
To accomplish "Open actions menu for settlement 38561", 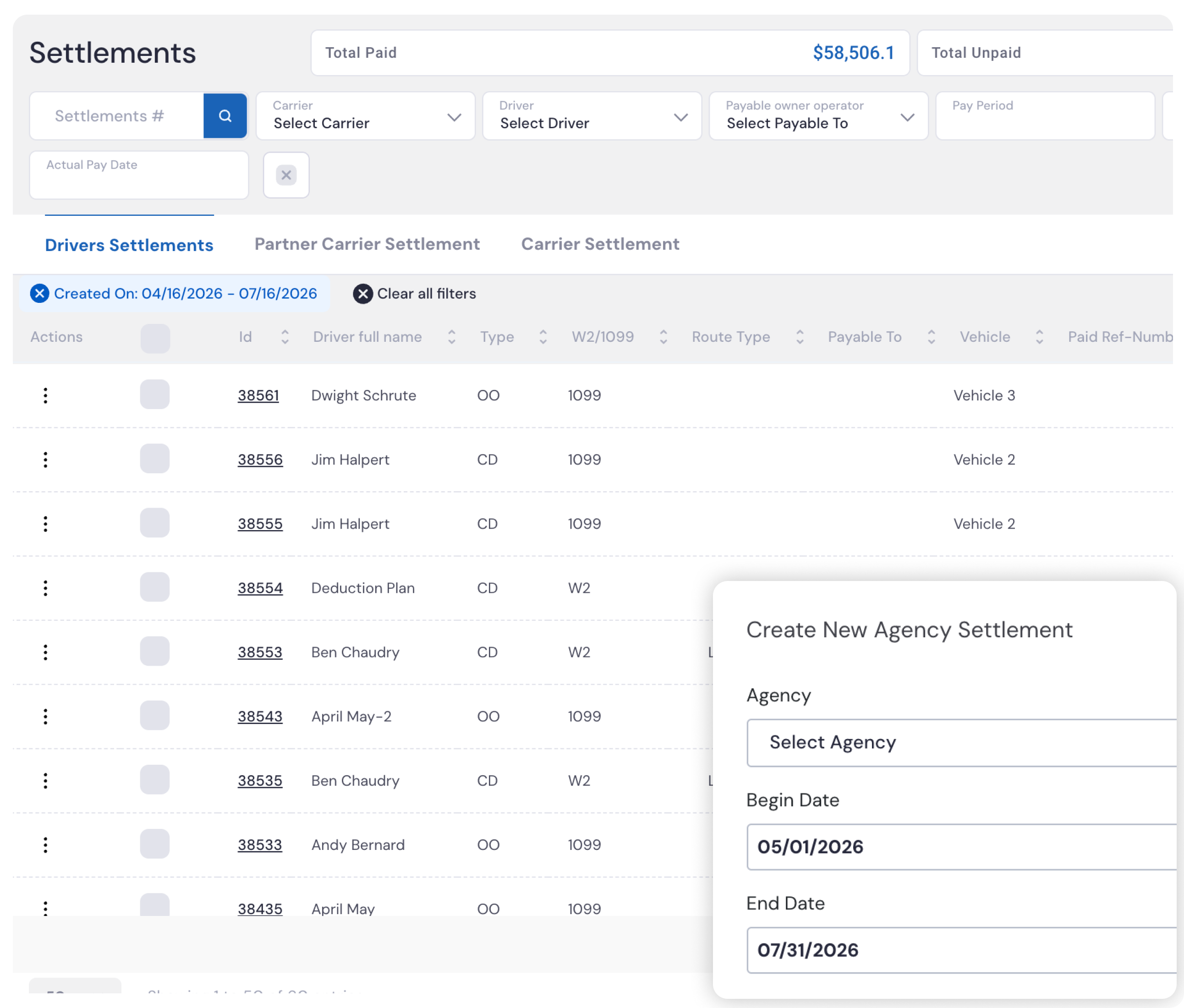I will [46, 395].
